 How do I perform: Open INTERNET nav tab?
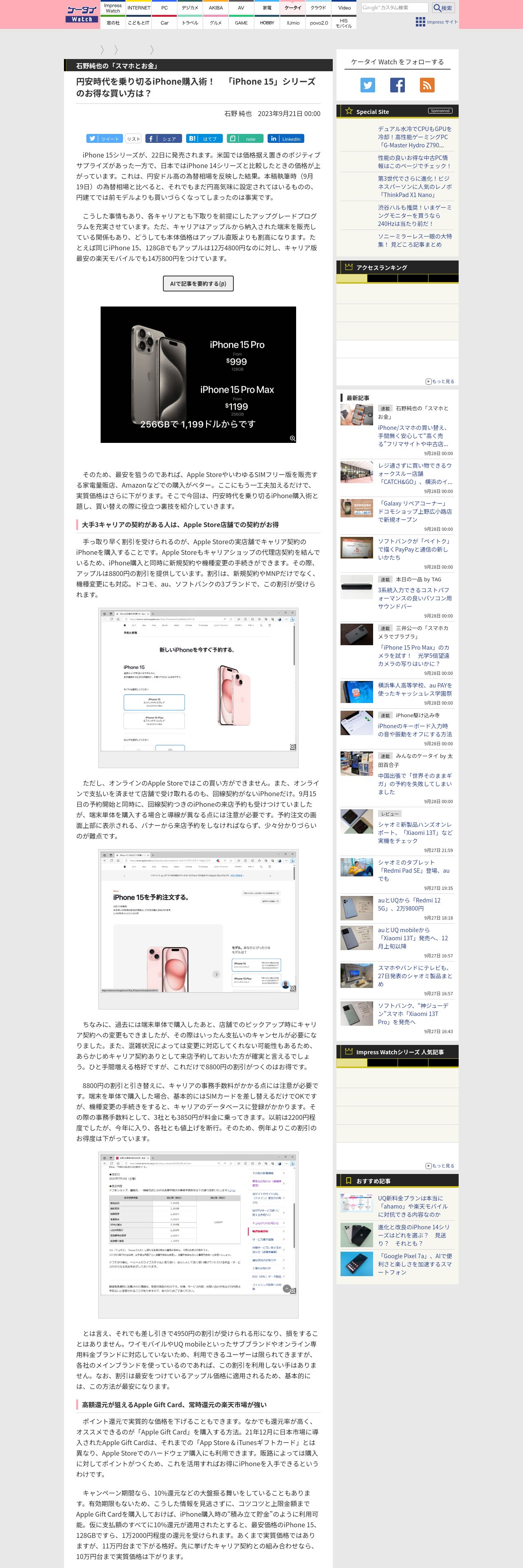click(x=139, y=8)
